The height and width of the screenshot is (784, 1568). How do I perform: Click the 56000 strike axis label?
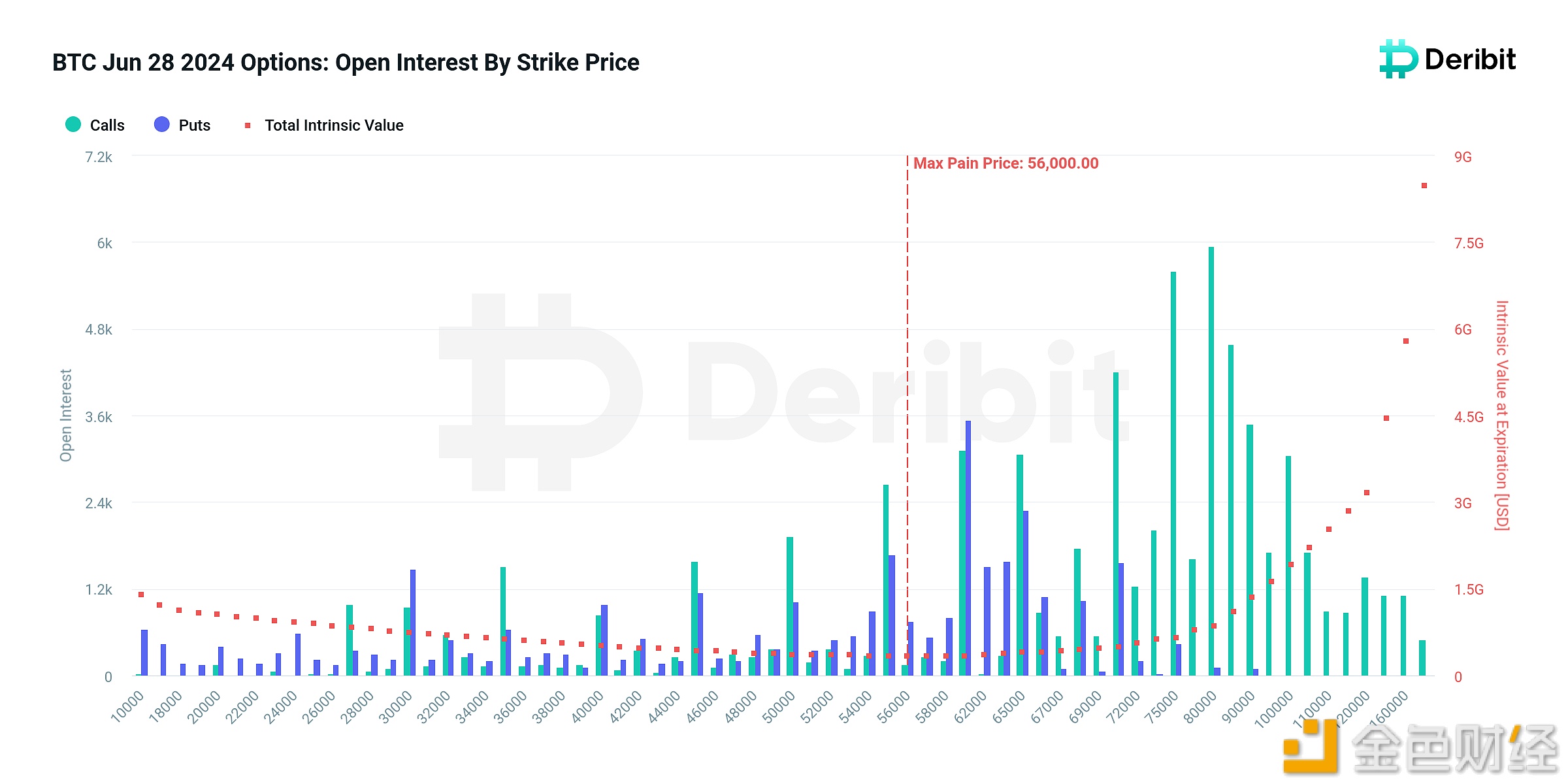click(x=893, y=708)
